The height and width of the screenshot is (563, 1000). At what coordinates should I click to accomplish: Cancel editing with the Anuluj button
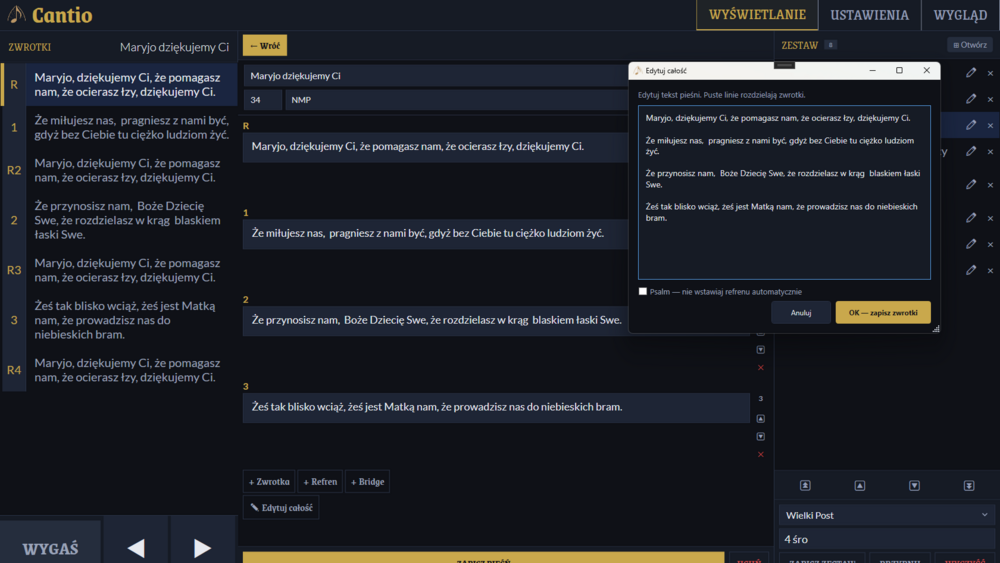(800, 312)
